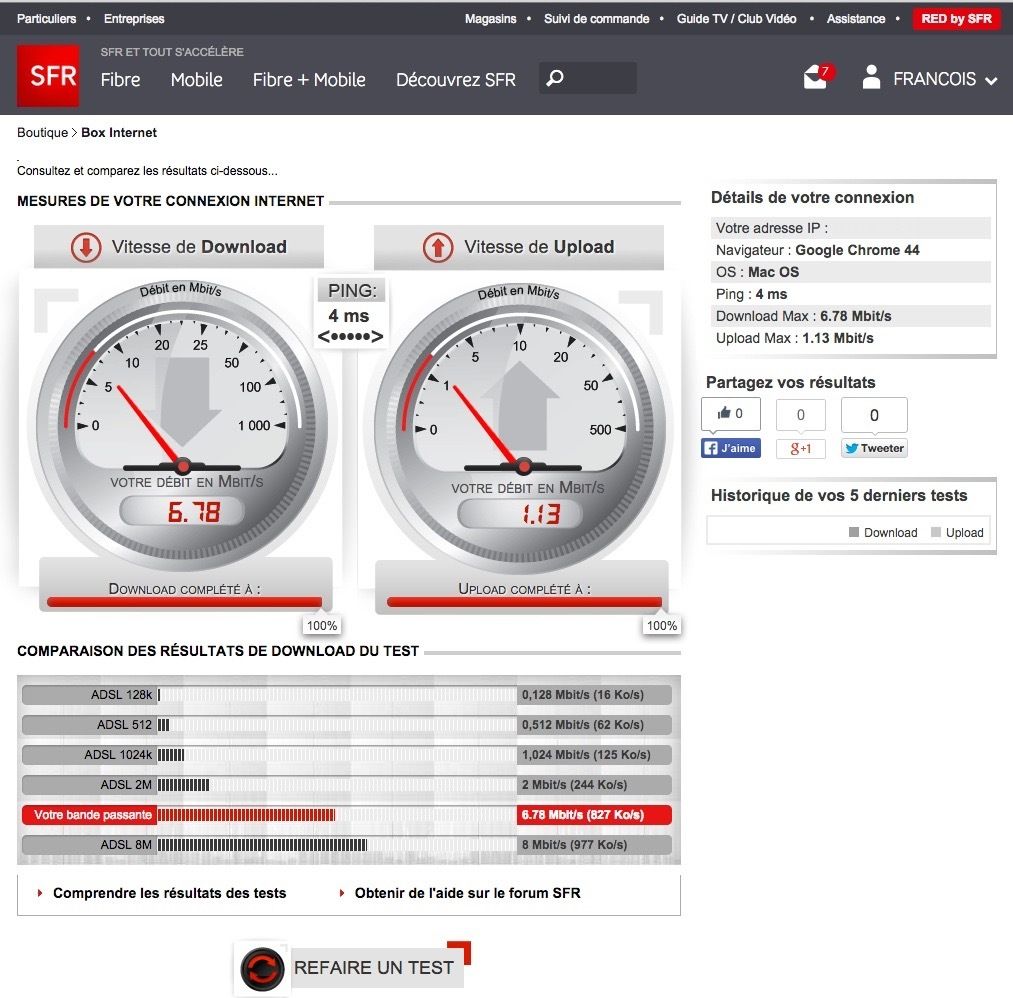This screenshot has height=998, width=1013.
Task: Click the ADSL 2M comparison row
Action: (x=347, y=785)
